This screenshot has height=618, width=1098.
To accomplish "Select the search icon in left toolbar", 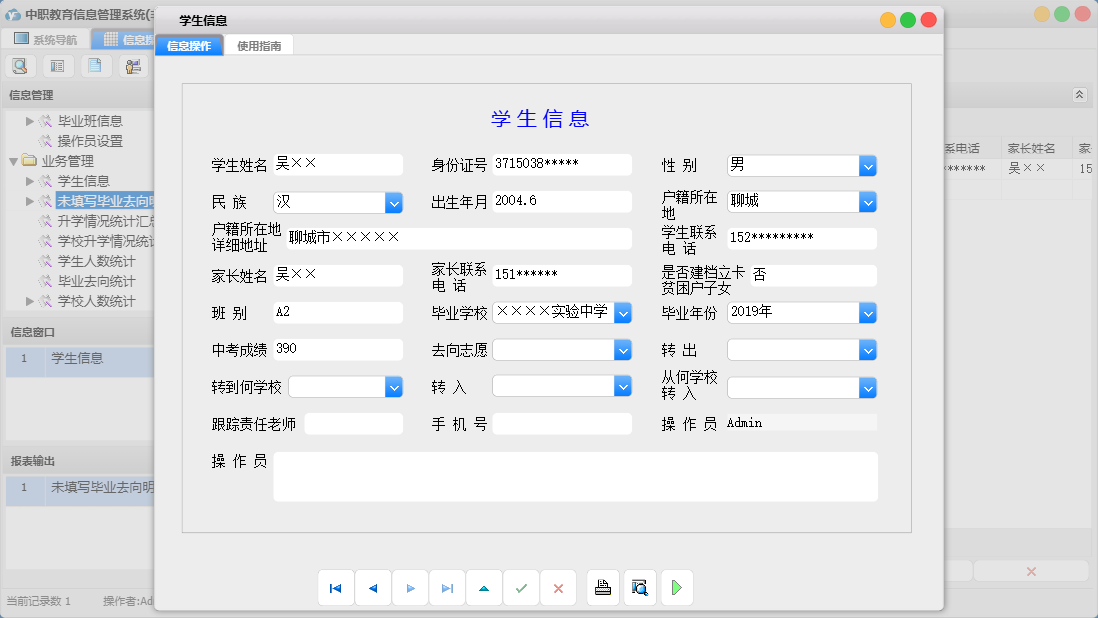I will 20,65.
